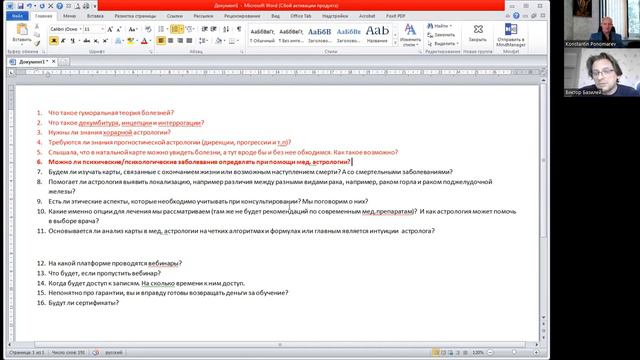Image resolution: width=640 pixels, height=360 pixels.
Task: Click the word count in status bar
Action: click(68, 352)
